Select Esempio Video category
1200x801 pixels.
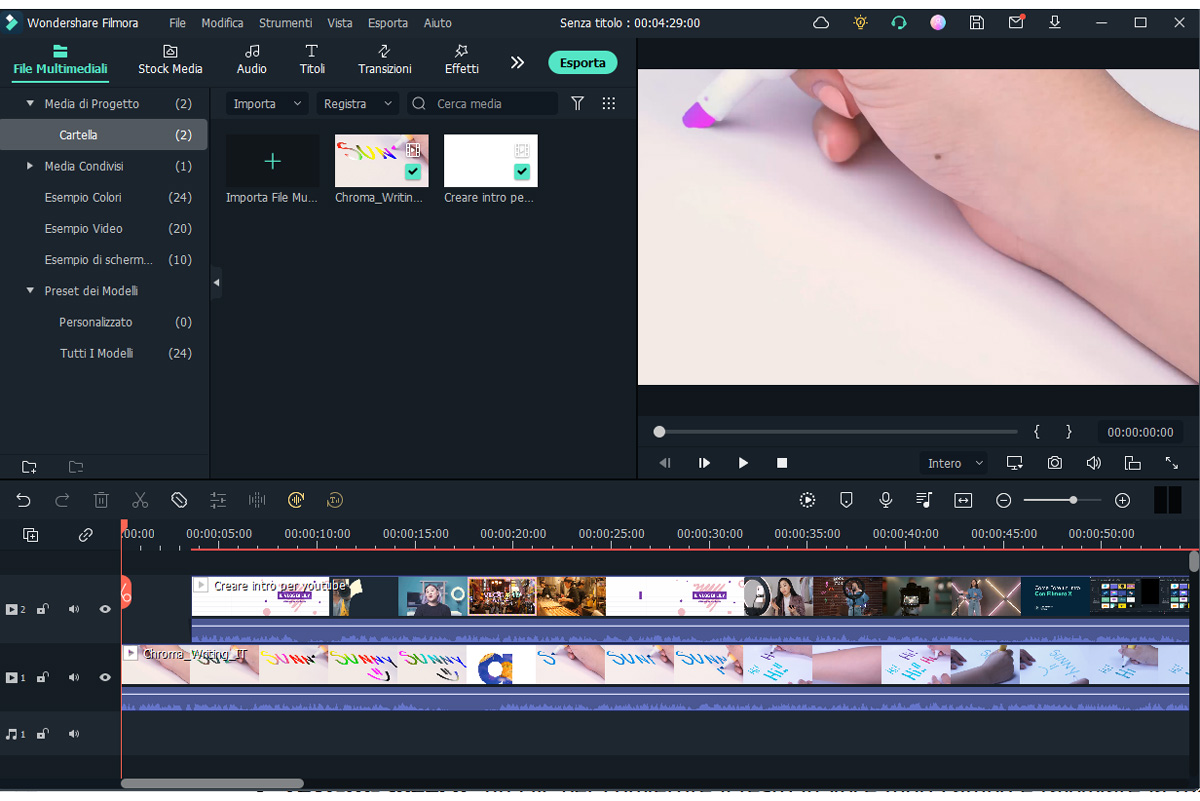click(83, 229)
